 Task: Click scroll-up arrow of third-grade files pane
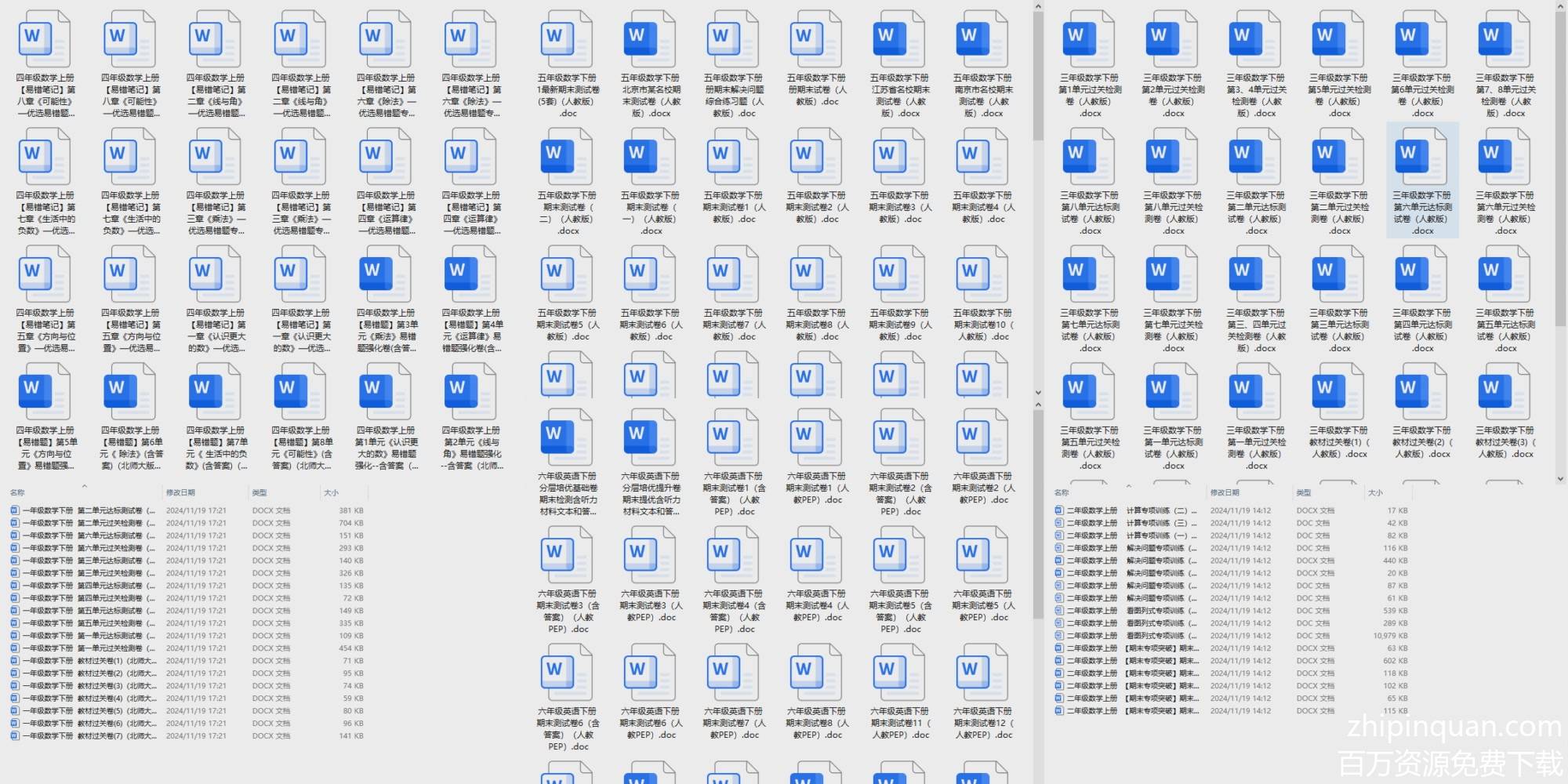(1560, 6)
